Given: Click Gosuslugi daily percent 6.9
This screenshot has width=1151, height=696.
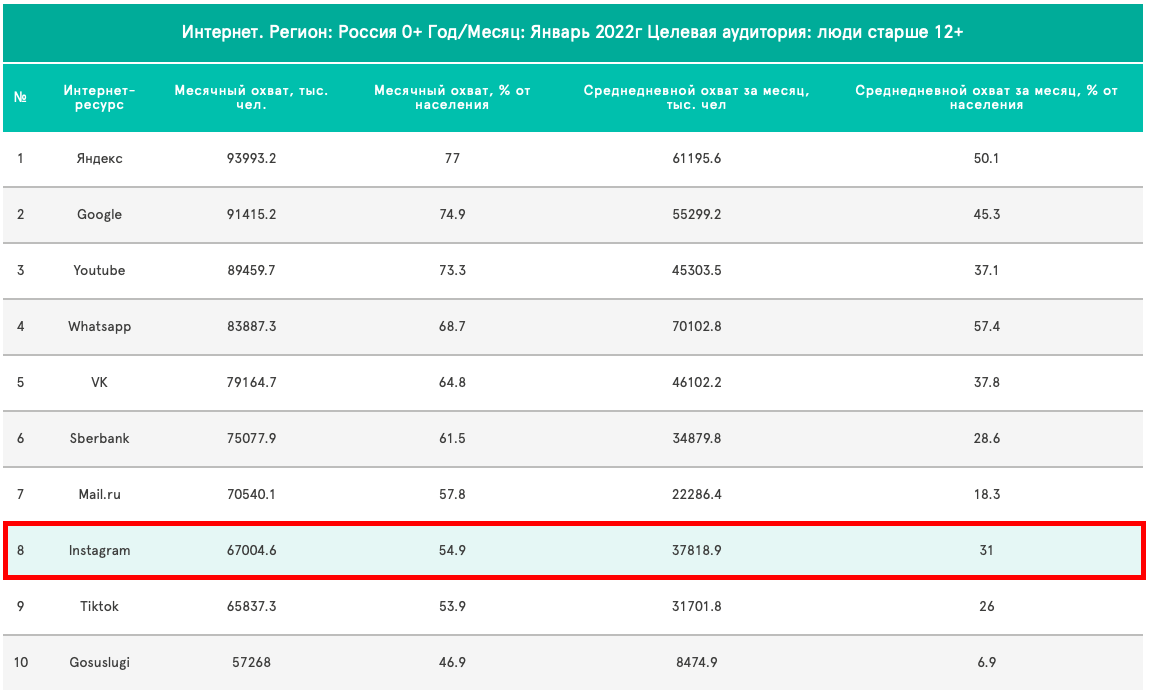Looking at the screenshot, I should [x=987, y=662].
